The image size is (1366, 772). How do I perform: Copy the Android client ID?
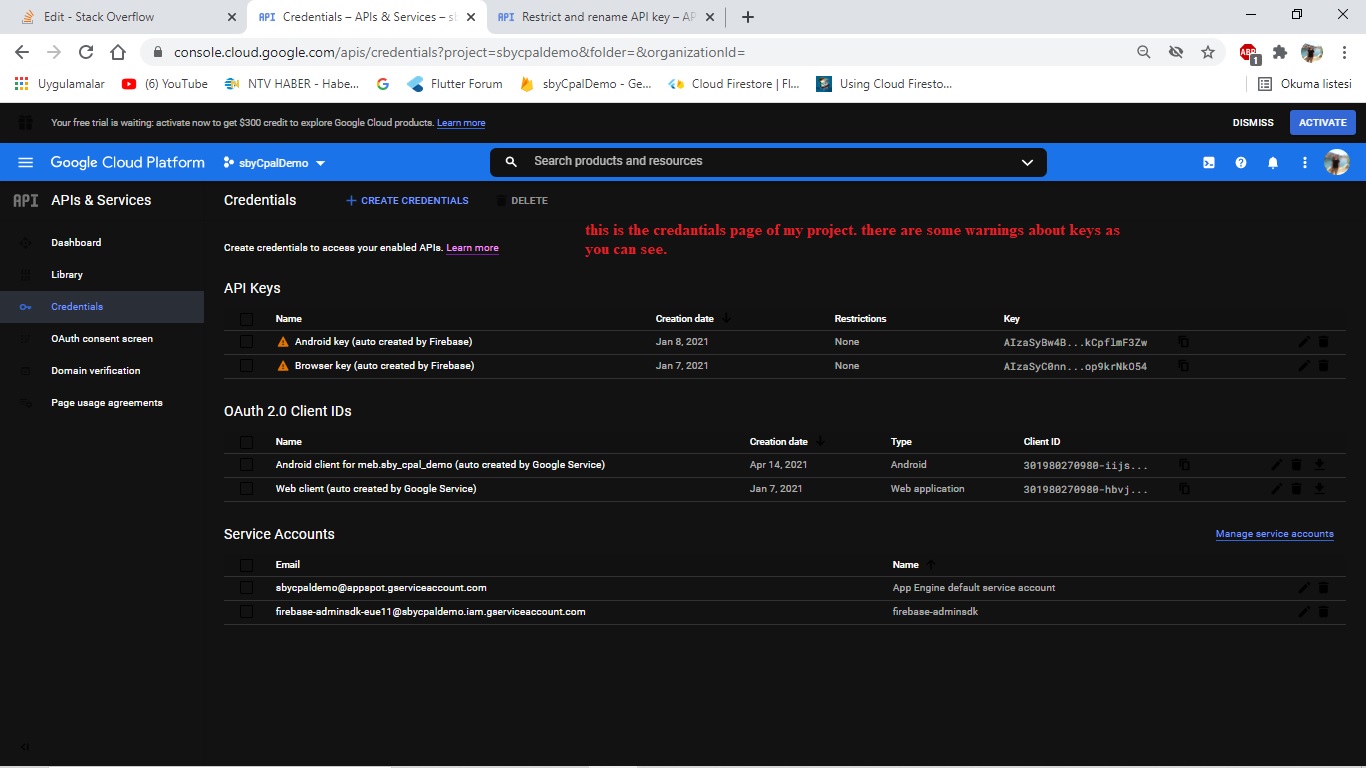click(1184, 465)
